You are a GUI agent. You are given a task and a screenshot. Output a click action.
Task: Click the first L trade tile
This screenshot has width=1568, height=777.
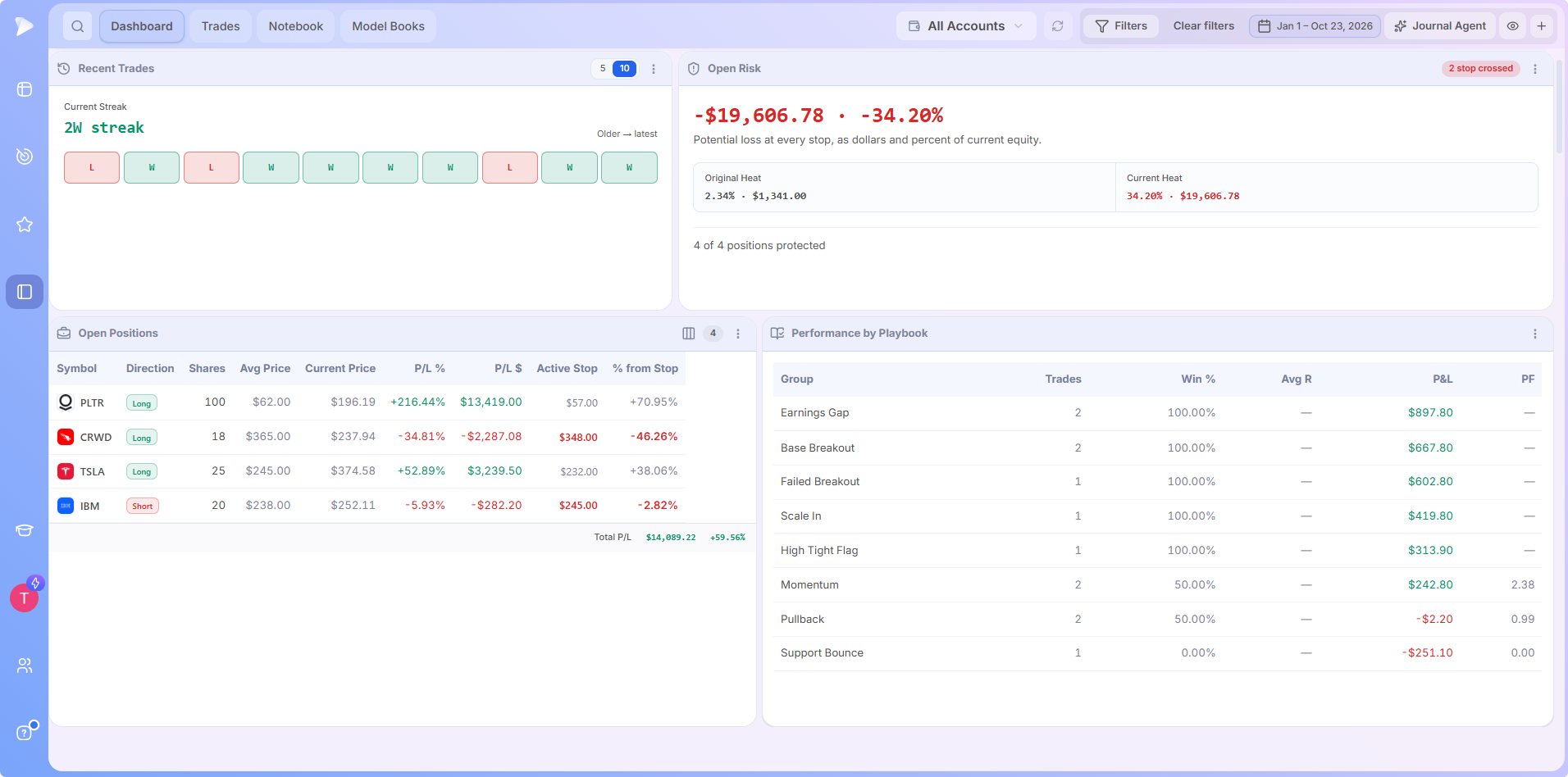(x=92, y=167)
